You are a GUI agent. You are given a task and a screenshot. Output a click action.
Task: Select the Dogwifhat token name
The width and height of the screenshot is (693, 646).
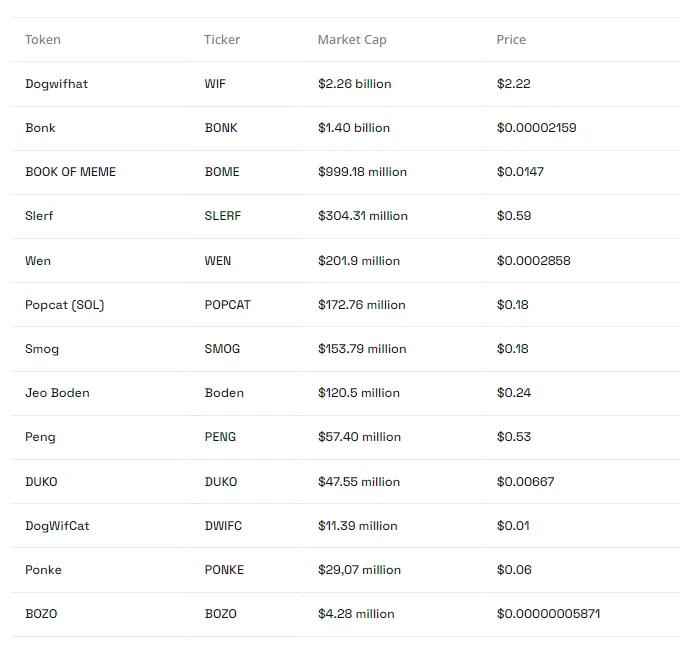tap(57, 84)
